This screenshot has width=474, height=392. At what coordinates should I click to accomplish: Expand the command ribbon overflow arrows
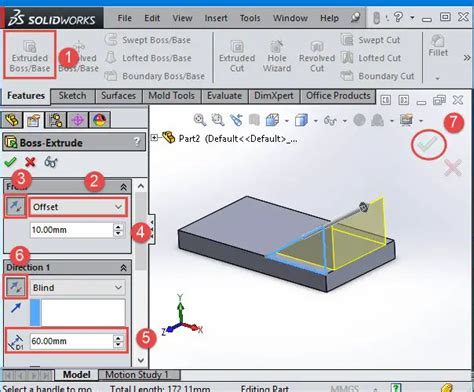pos(467,58)
